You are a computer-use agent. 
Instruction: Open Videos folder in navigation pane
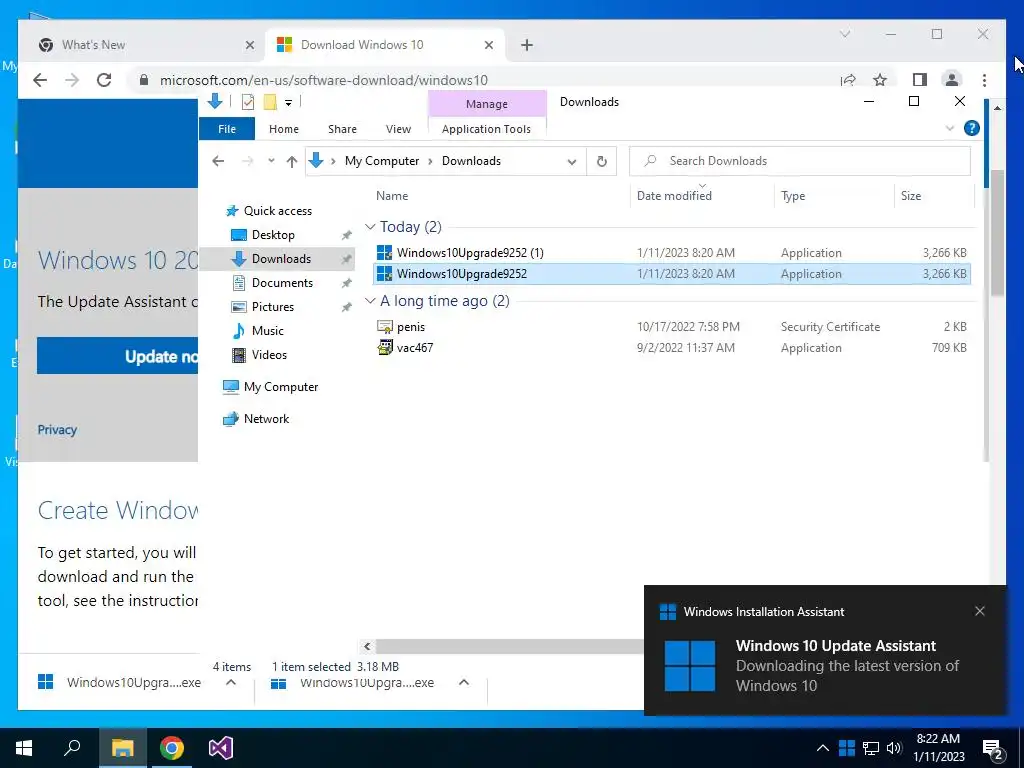pyautogui.click(x=269, y=355)
